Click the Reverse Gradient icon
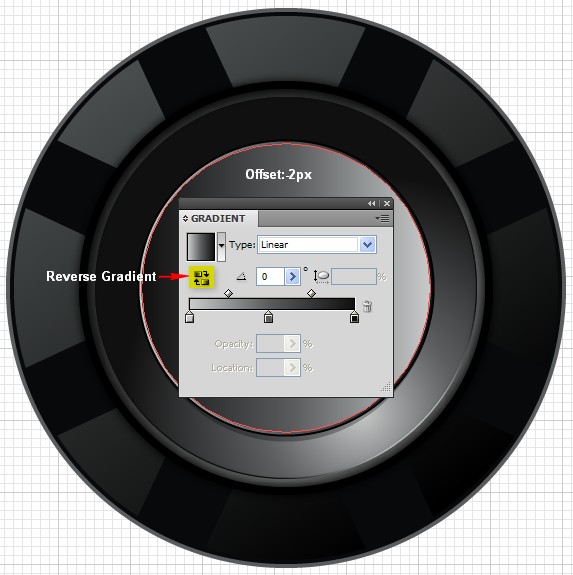 pyautogui.click(x=201, y=278)
